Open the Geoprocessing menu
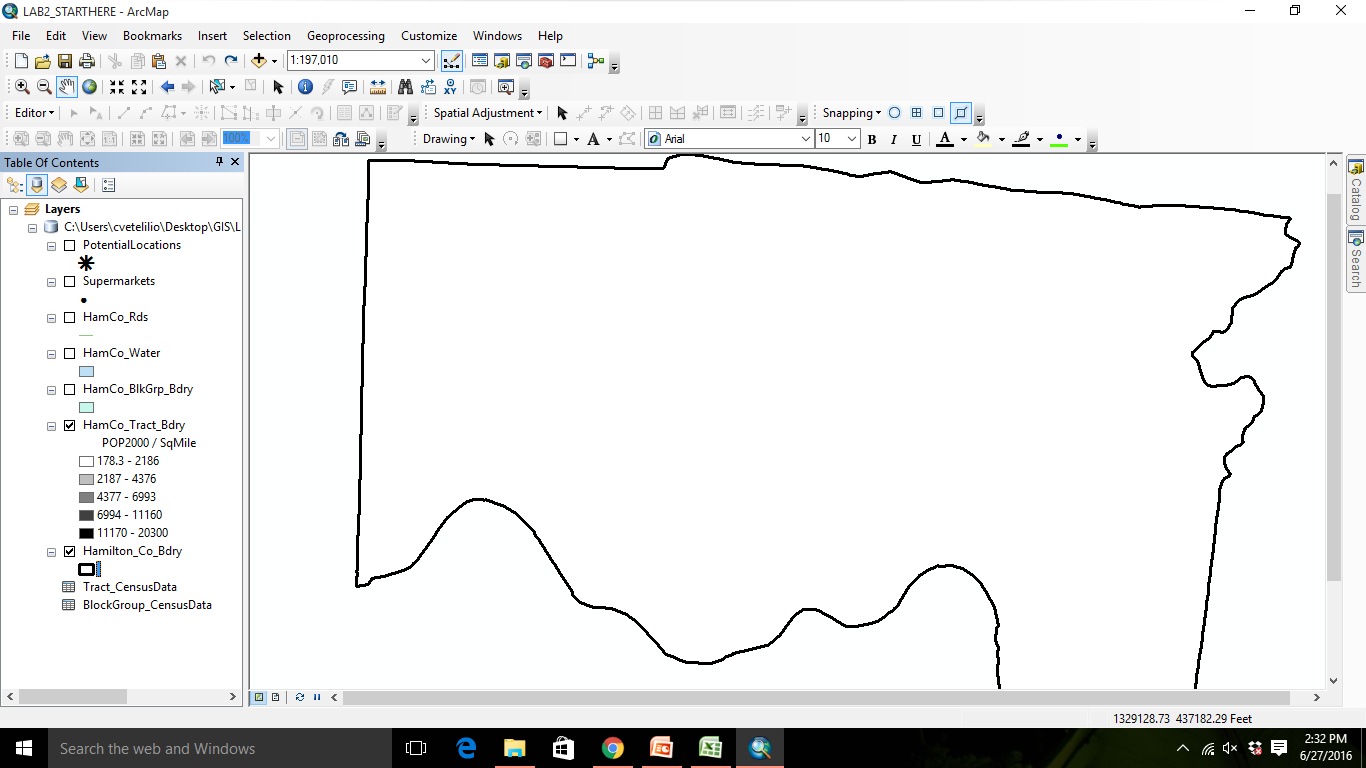This screenshot has width=1366, height=768. (x=346, y=36)
